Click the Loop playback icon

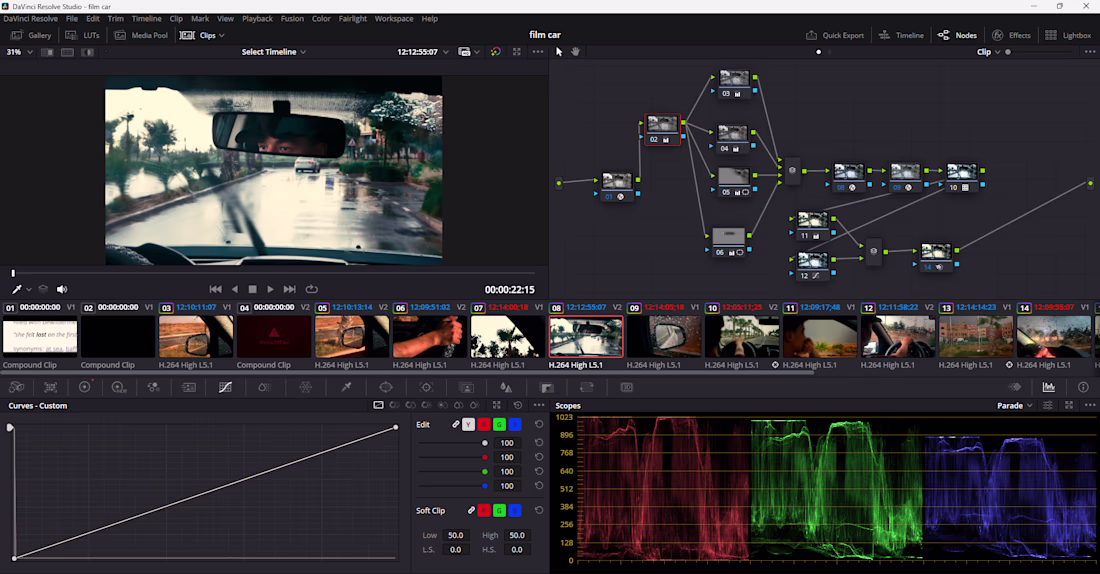[311, 289]
